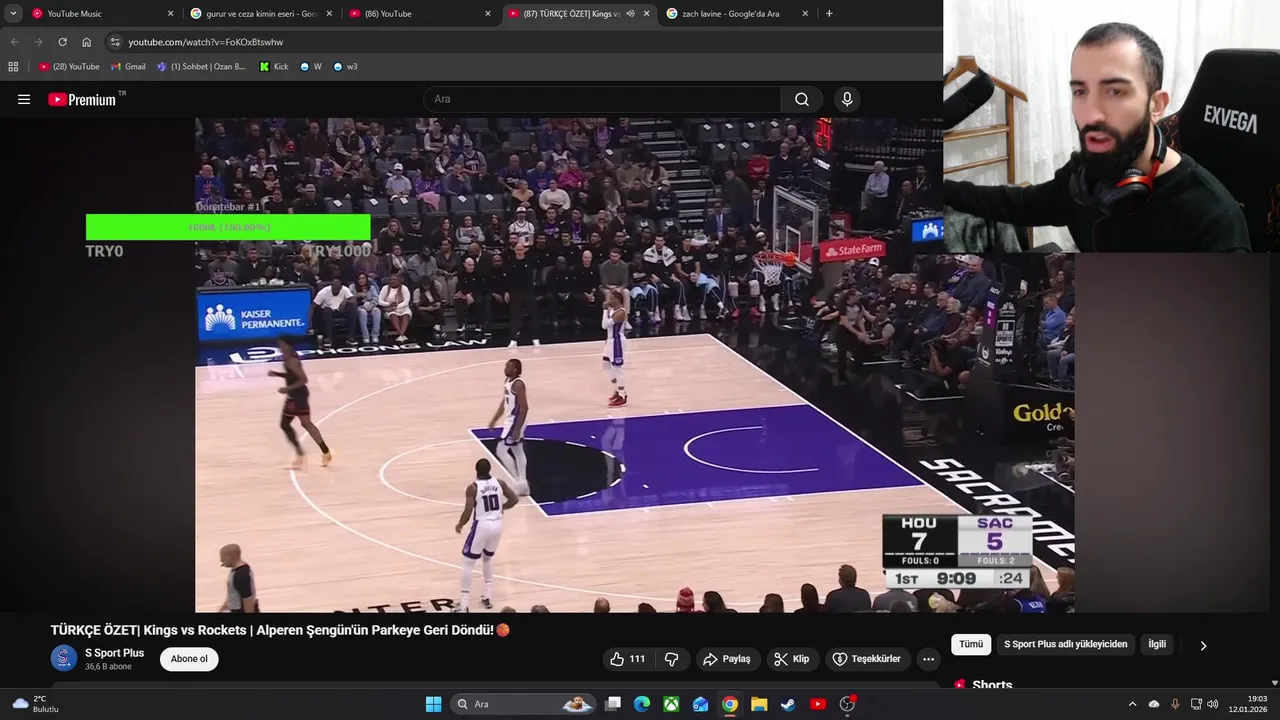The height and width of the screenshot is (720, 1280).
Task: Close the zach lavine tab
Action: point(805,14)
